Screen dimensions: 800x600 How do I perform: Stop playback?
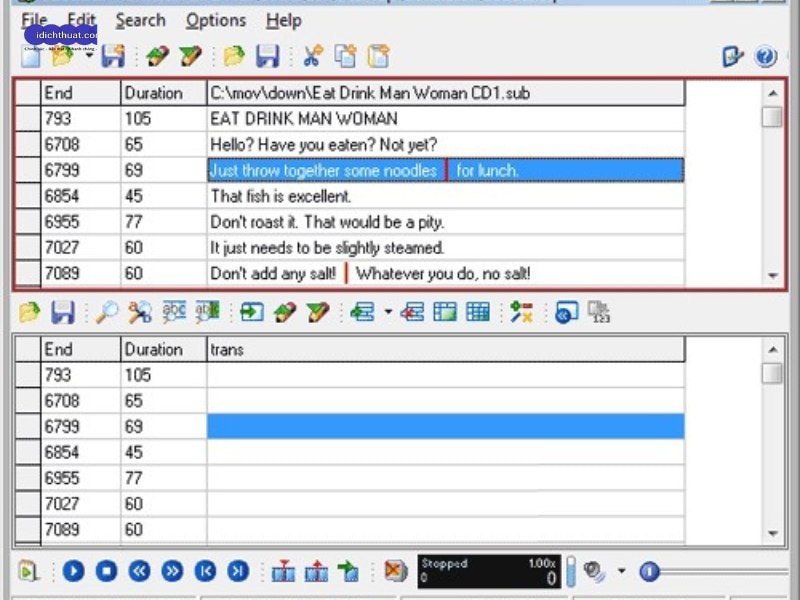click(107, 570)
